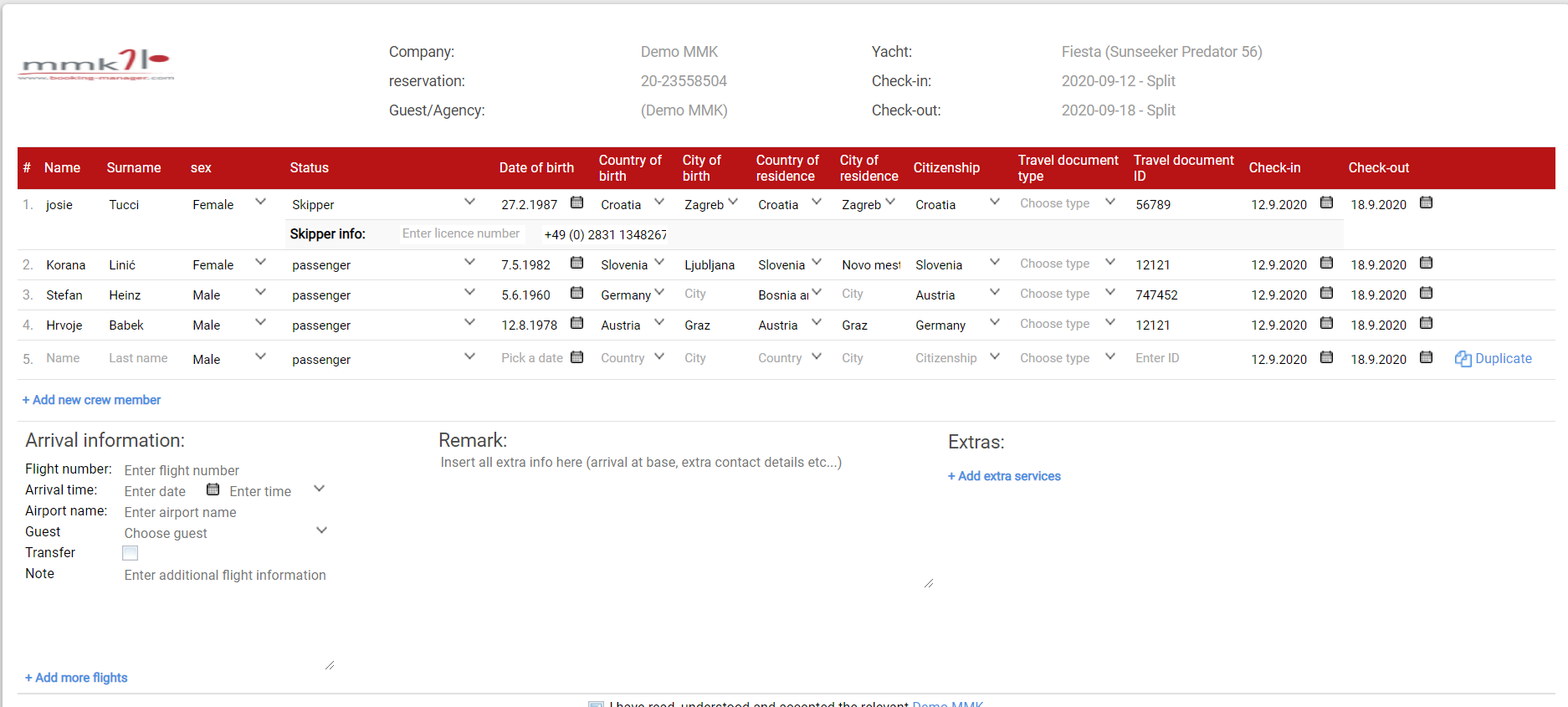Expand josie's Skipper status dropdown
This screenshot has width=1568, height=707.
[469, 202]
